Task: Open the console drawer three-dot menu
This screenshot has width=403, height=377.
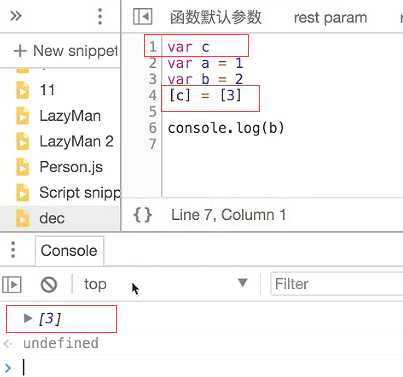Action: click(13, 250)
